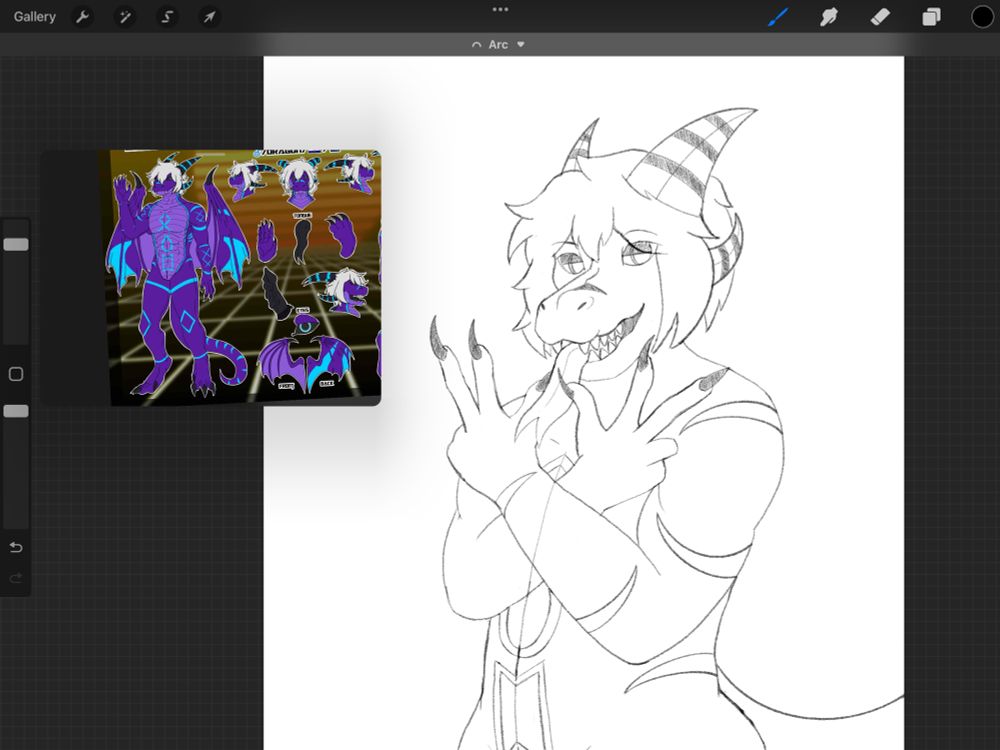Tap the floating reference image window
Image resolution: width=1000 pixels, height=750 pixels.
pos(212,277)
